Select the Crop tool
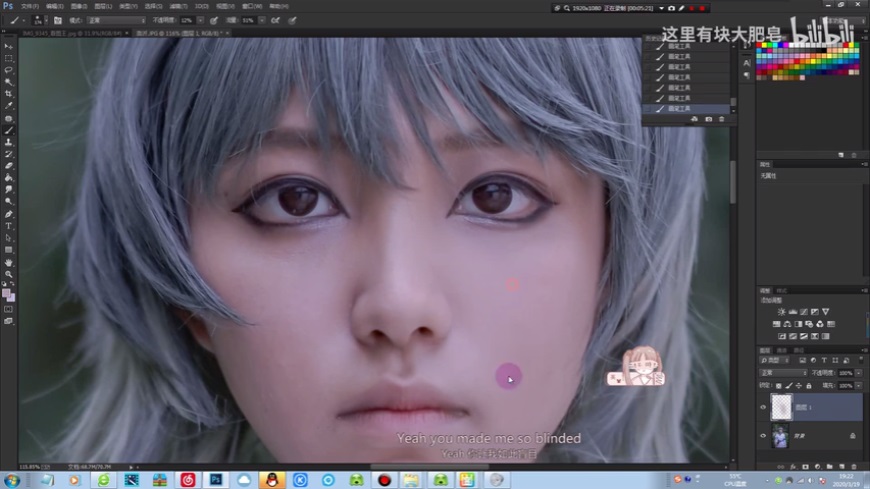This screenshot has height=489, width=870. (8, 94)
